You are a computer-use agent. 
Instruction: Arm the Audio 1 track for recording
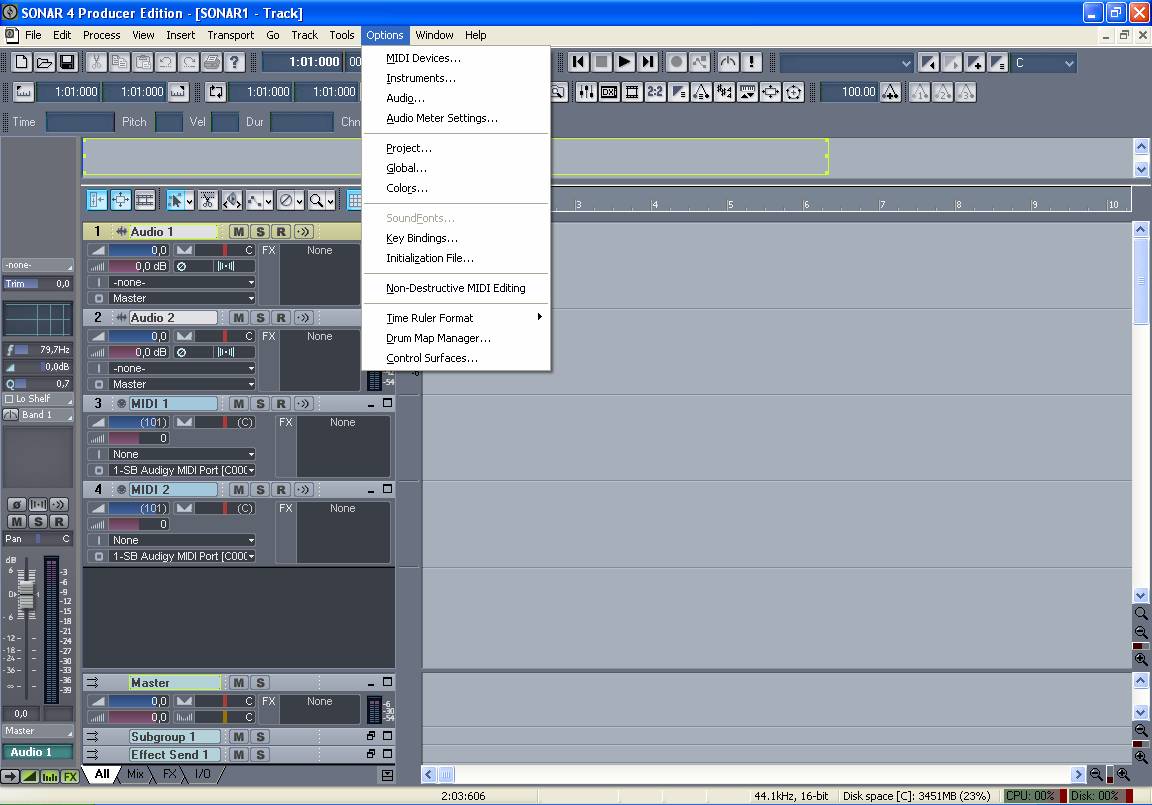pyautogui.click(x=281, y=232)
